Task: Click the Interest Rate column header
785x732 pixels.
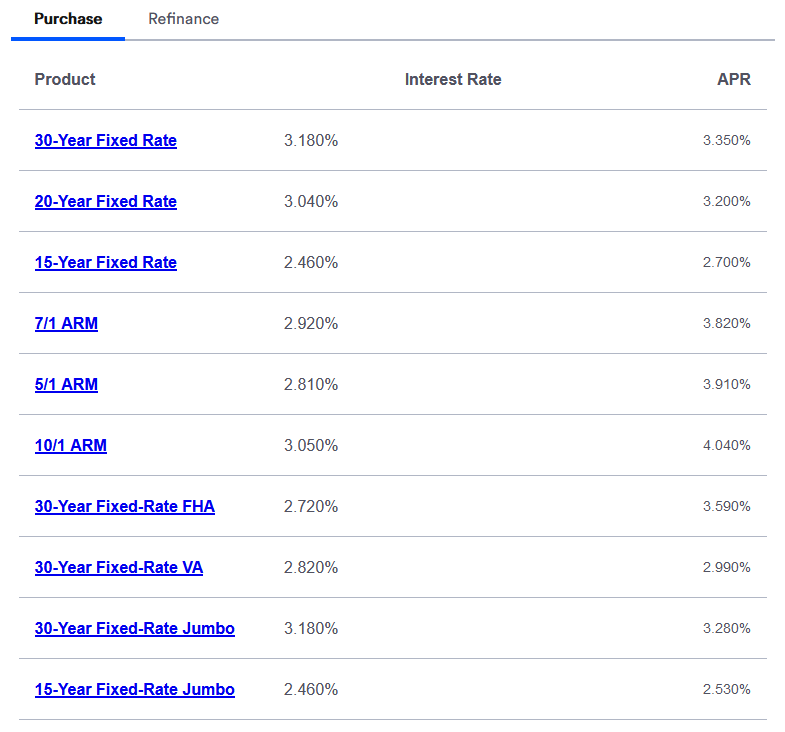Action: tap(452, 79)
